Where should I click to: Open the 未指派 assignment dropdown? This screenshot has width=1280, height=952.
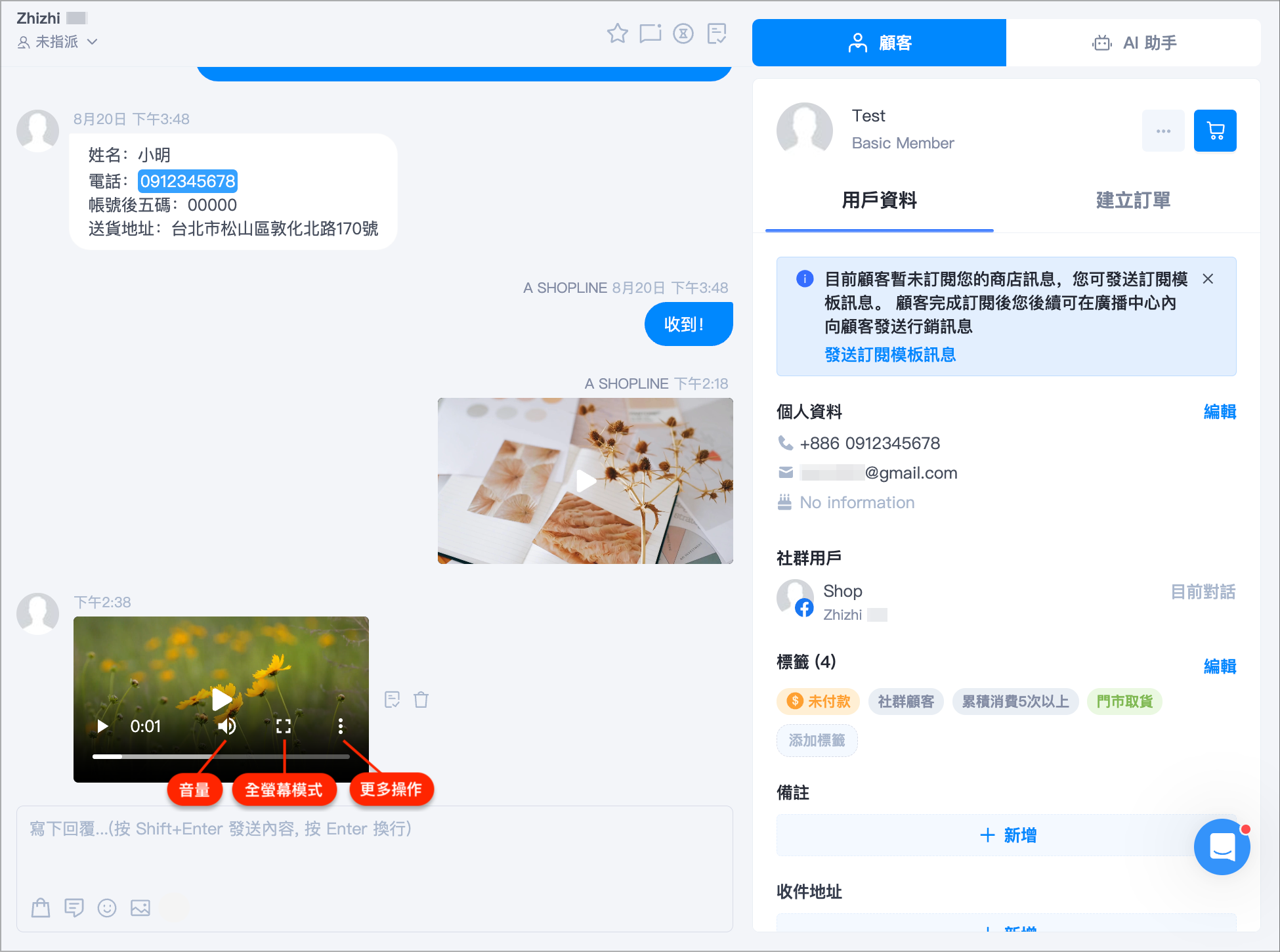click(57, 42)
